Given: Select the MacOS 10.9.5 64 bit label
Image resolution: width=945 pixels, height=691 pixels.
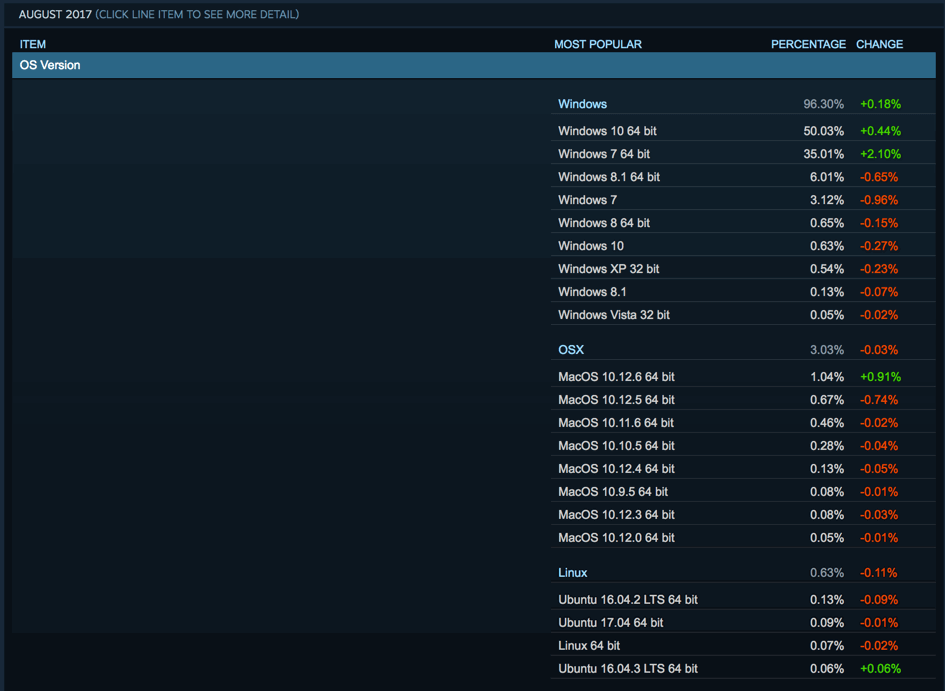Looking at the screenshot, I should 613,492.
